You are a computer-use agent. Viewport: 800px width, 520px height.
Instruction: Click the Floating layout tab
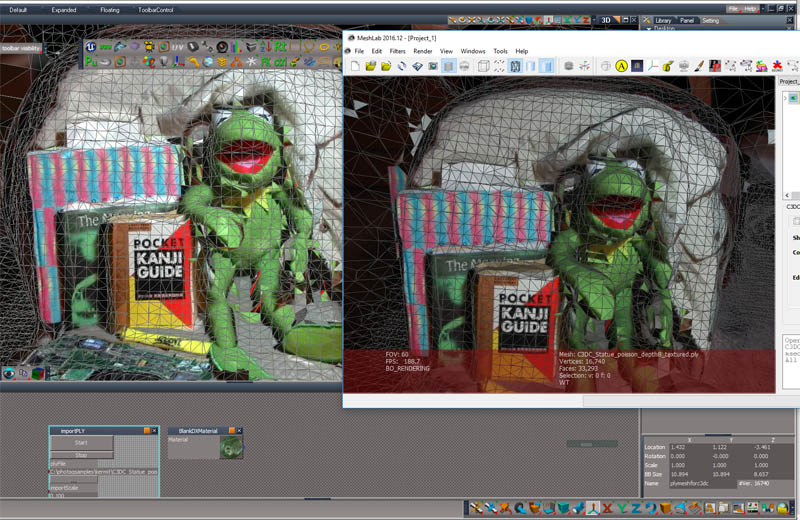pyautogui.click(x=110, y=10)
